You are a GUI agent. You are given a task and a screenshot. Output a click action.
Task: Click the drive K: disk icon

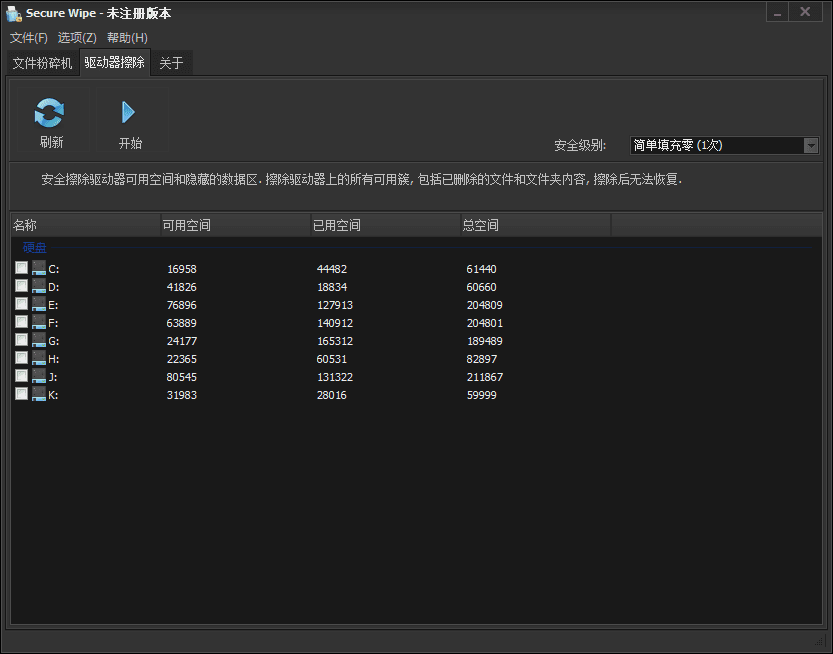pyautogui.click(x=38, y=394)
